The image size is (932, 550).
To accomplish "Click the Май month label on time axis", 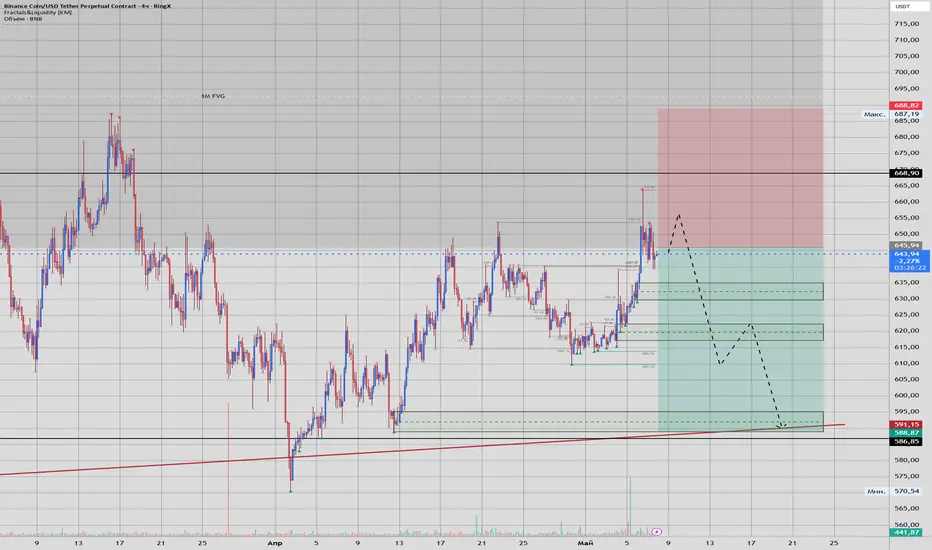I will point(585,543).
